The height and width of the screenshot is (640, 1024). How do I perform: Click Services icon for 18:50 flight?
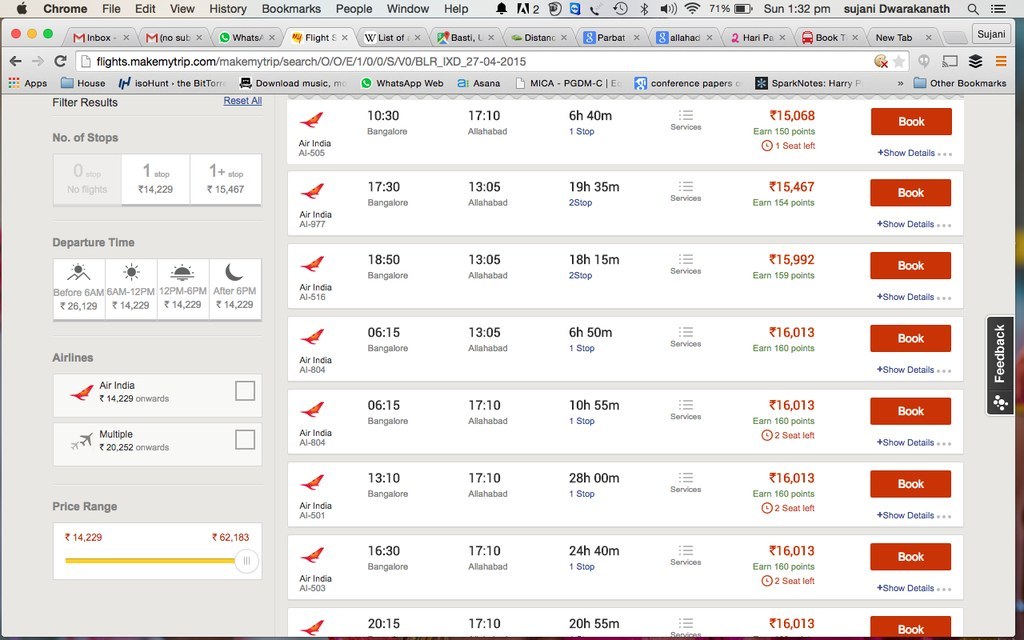(686, 259)
